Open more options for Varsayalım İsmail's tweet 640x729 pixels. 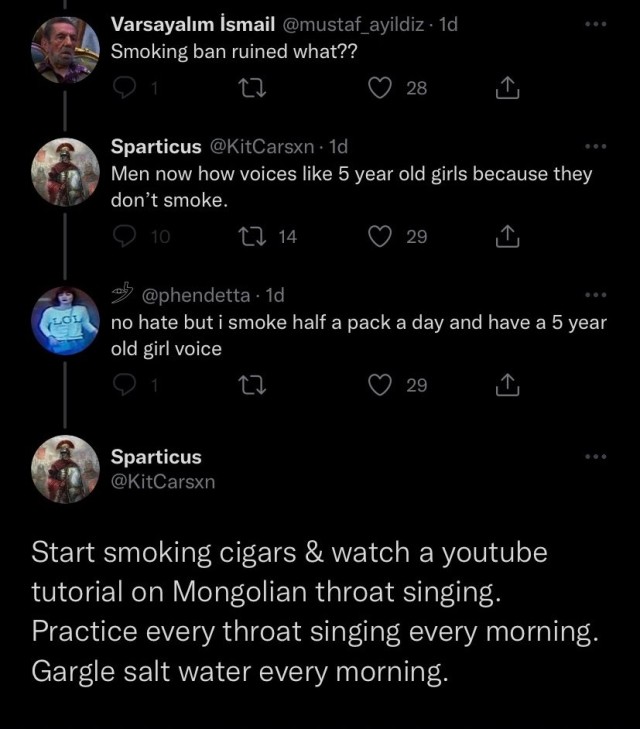pyautogui.click(x=596, y=25)
